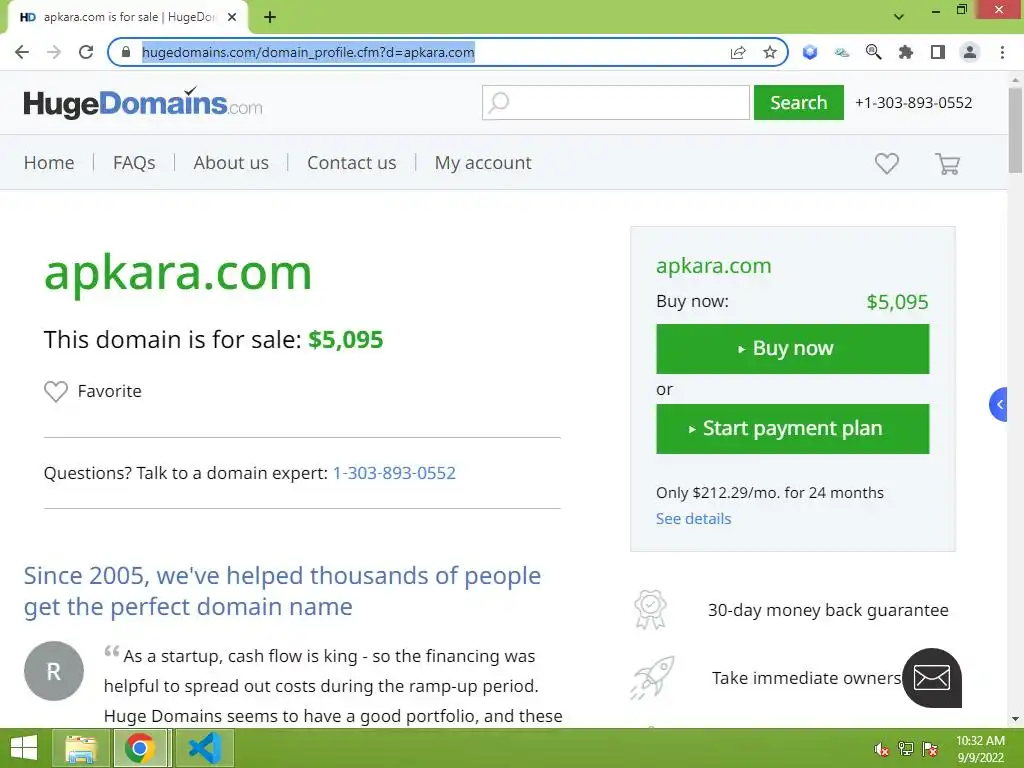
Task: Click the green Search button
Action: pos(799,103)
